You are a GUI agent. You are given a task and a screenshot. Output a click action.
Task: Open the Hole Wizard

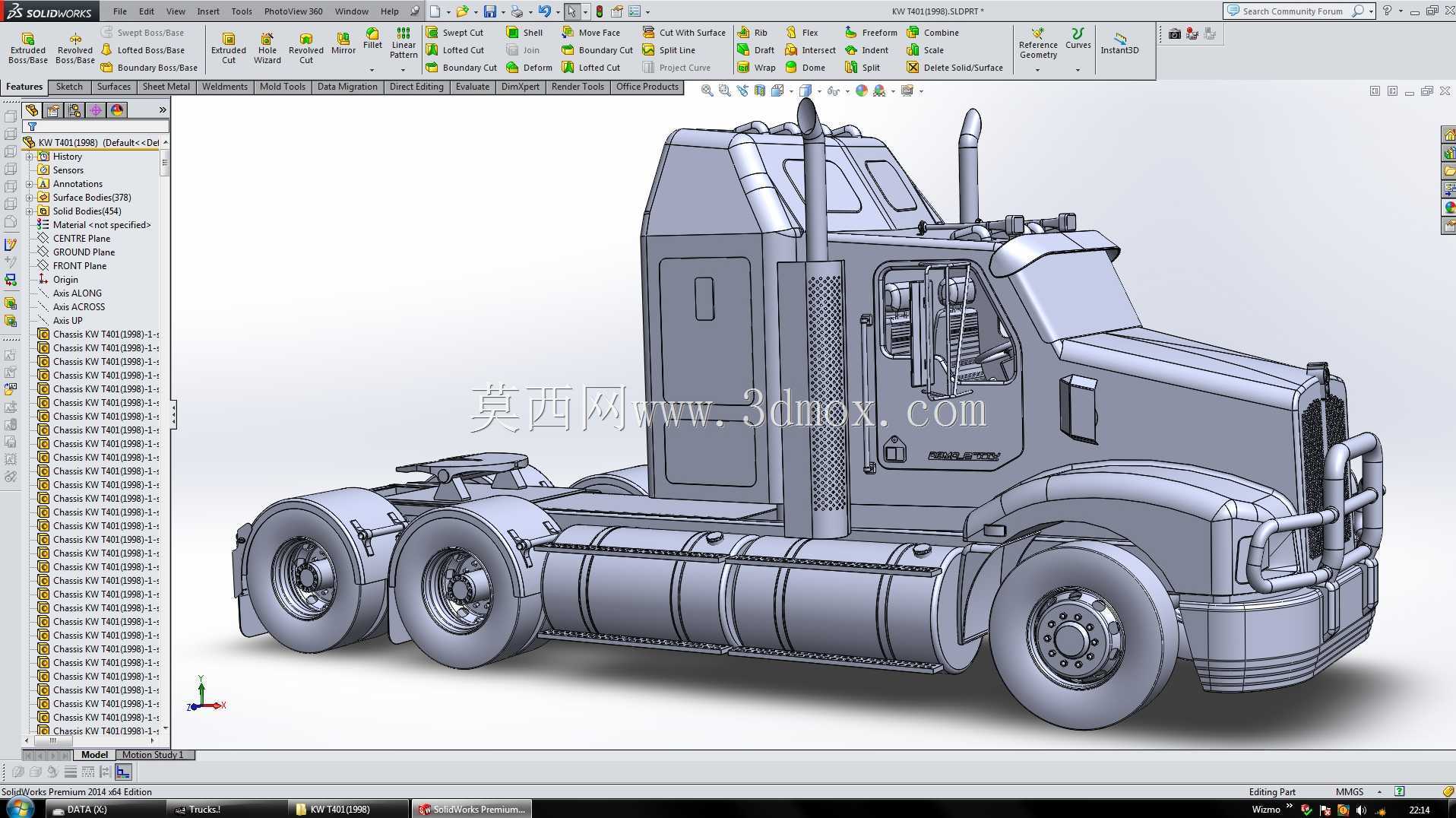point(267,48)
